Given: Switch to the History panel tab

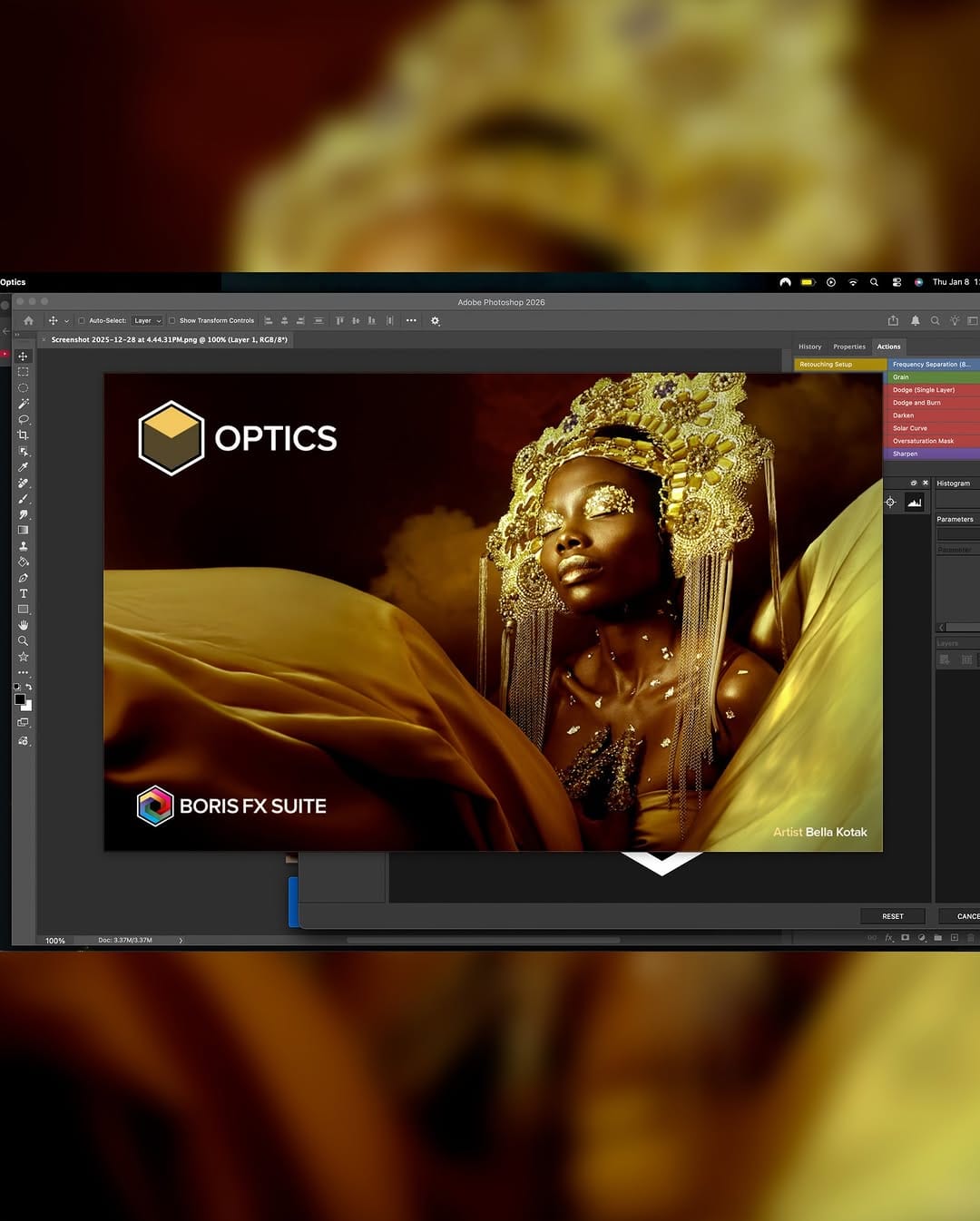Looking at the screenshot, I should pos(810,347).
